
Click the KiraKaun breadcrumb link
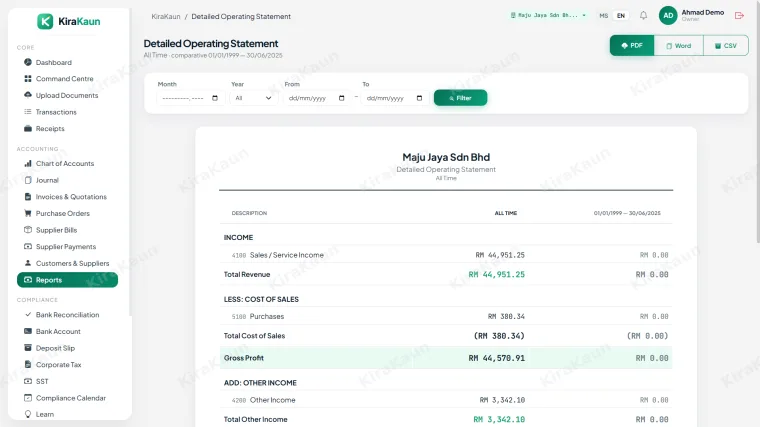166,16
